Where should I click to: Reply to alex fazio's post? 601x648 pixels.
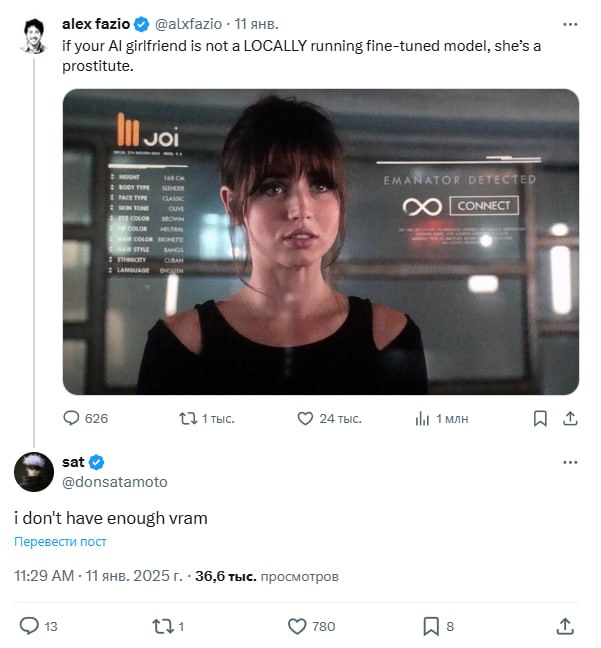click(72, 418)
